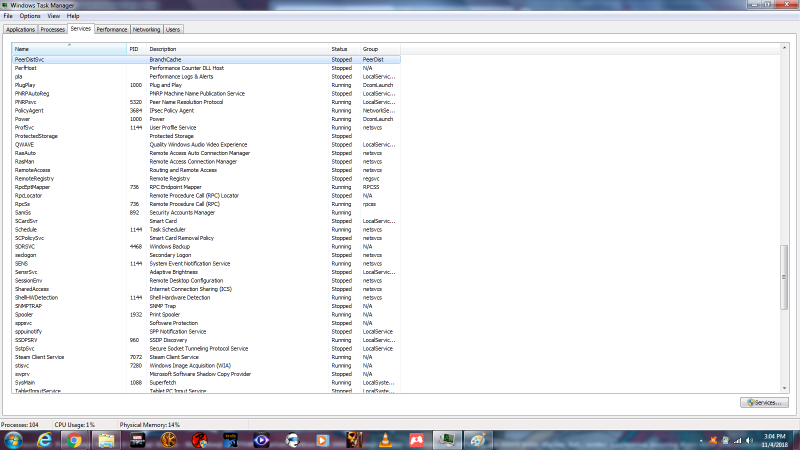The image size is (800, 450).
Task: Select the PlugPlay service row
Action: [x=206, y=85]
